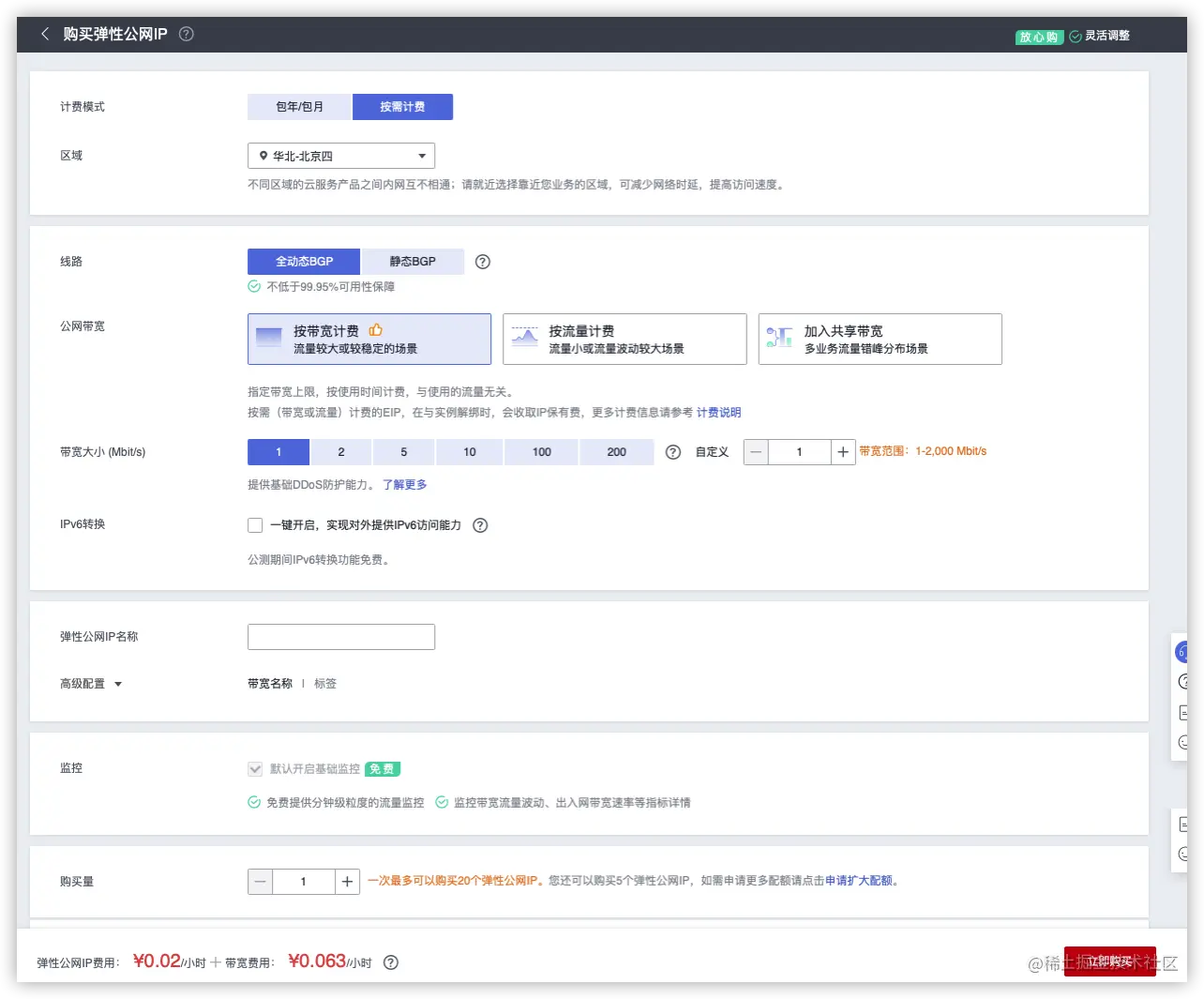Toggle 默认开启基础监控 checkbox
This screenshot has height=999, width=1204.
(x=255, y=769)
